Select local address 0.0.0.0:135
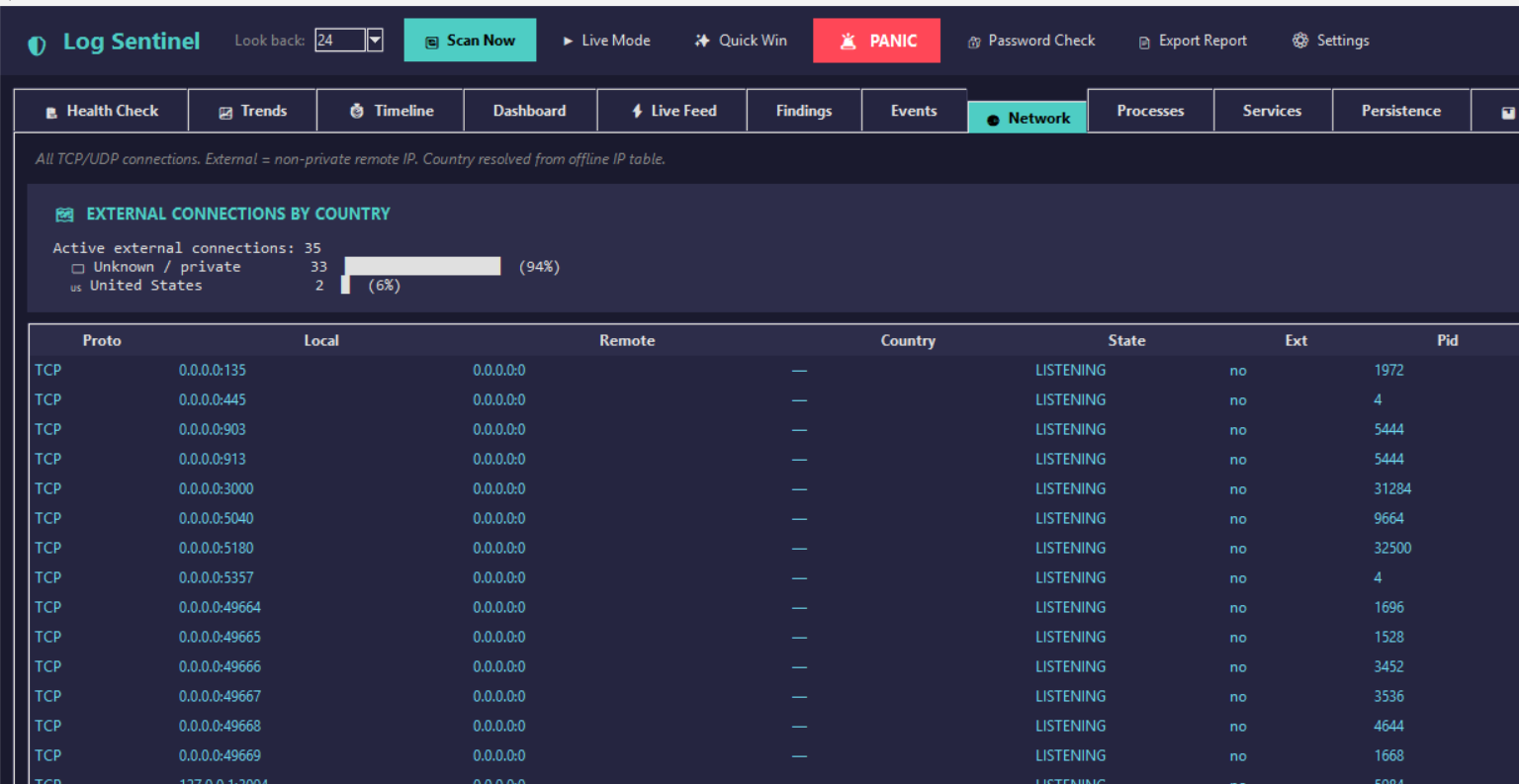The width and height of the screenshot is (1519, 784). click(213, 370)
